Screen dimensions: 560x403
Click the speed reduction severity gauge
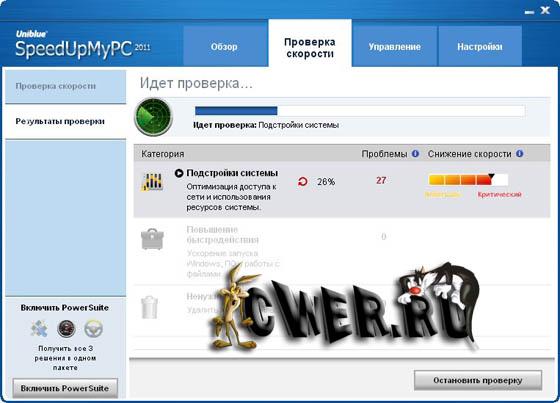click(x=468, y=179)
